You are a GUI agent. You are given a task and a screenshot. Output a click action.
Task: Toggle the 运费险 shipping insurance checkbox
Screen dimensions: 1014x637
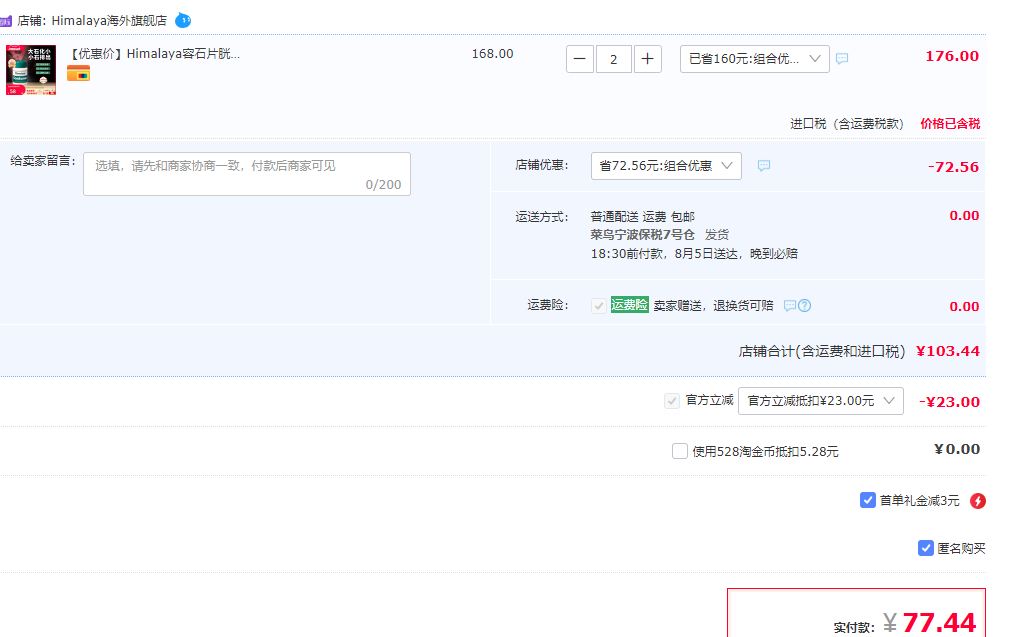pyautogui.click(x=599, y=306)
